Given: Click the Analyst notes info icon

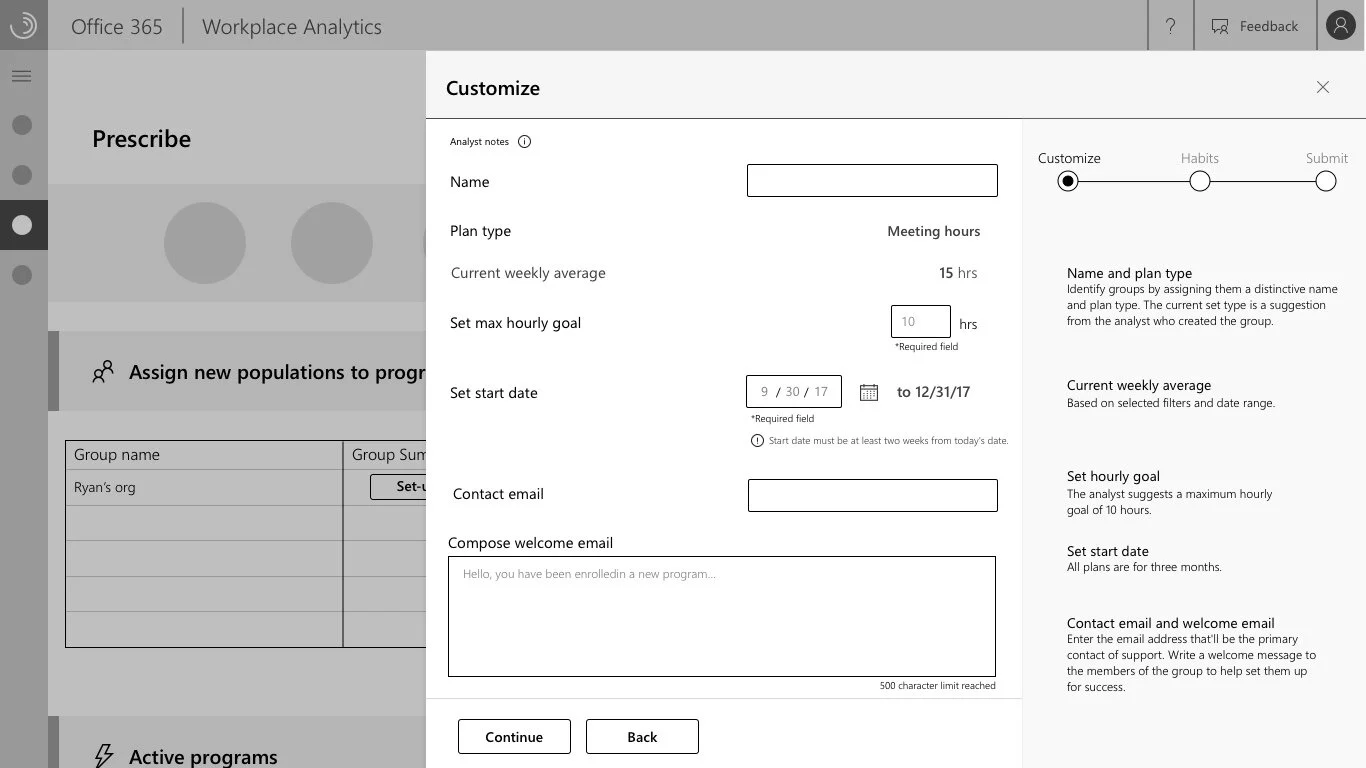Looking at the screenshot, I should click(525, 141).
